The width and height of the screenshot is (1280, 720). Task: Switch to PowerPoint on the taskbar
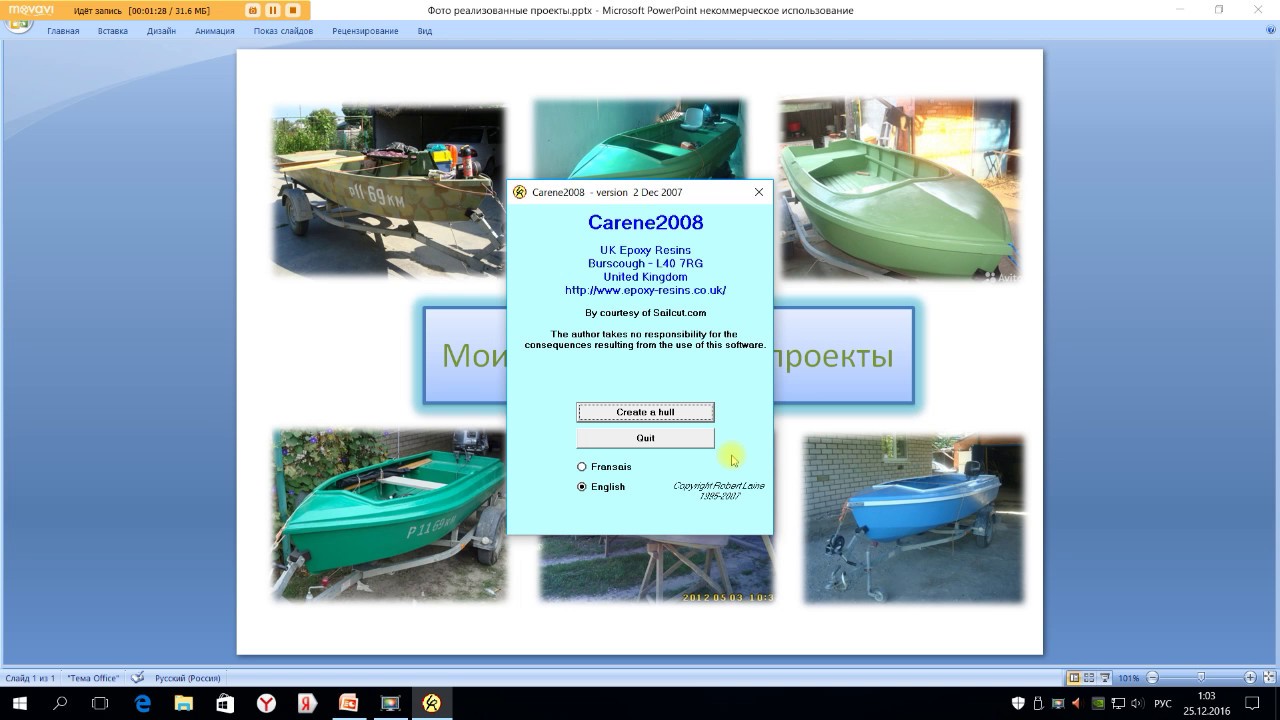click(349, 703)
